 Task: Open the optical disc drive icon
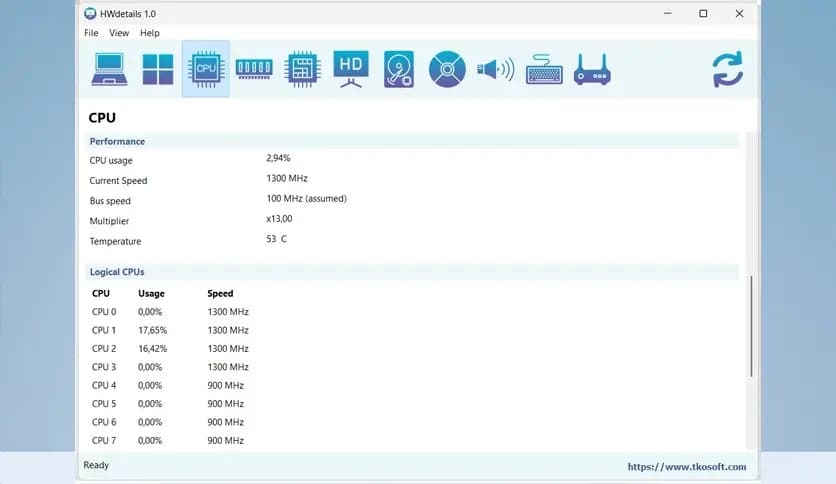(447, 69)
